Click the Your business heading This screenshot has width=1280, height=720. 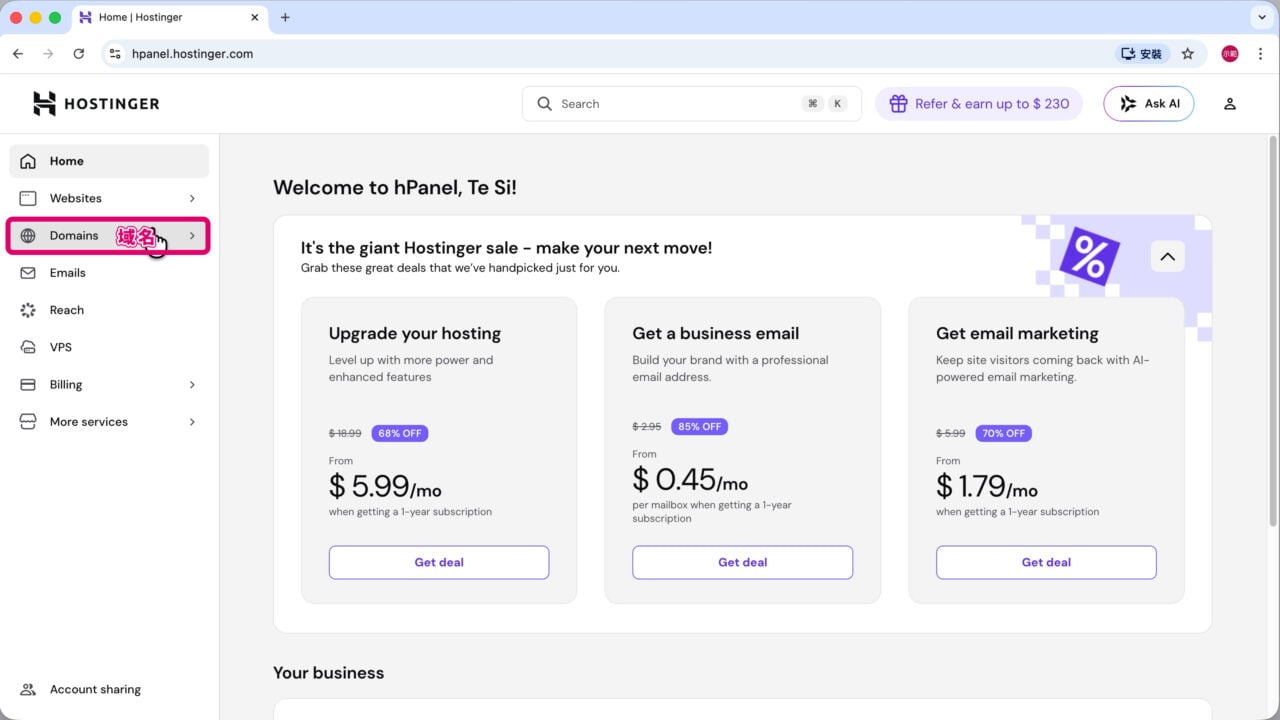click(x=328, y=673)
